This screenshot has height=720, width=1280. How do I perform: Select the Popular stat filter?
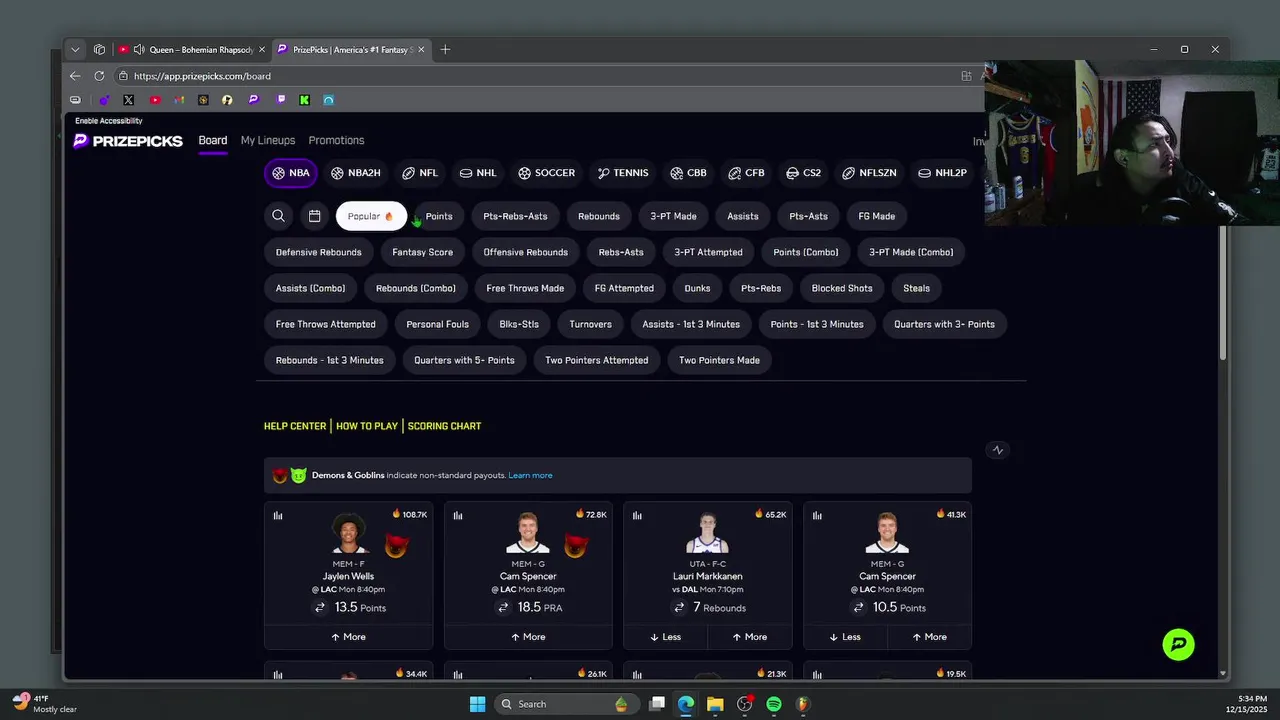coord(371,216)
